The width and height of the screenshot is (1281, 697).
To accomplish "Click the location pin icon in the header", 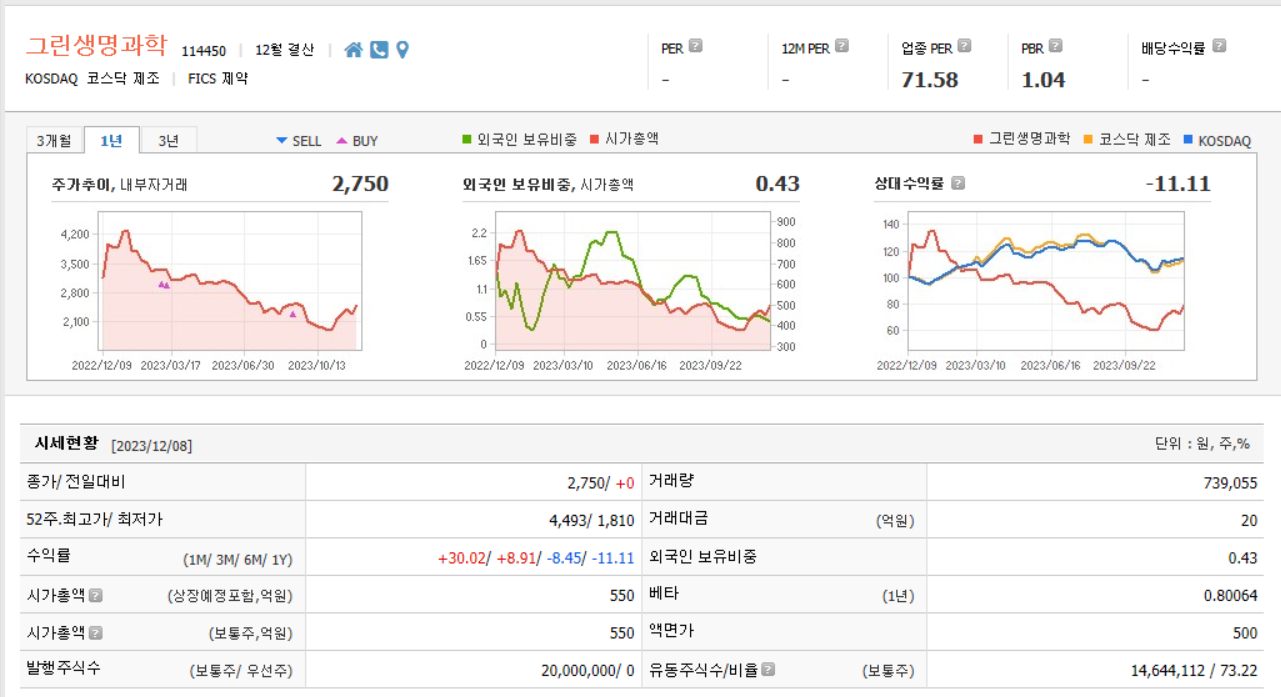I will click(x=403, y=48).
